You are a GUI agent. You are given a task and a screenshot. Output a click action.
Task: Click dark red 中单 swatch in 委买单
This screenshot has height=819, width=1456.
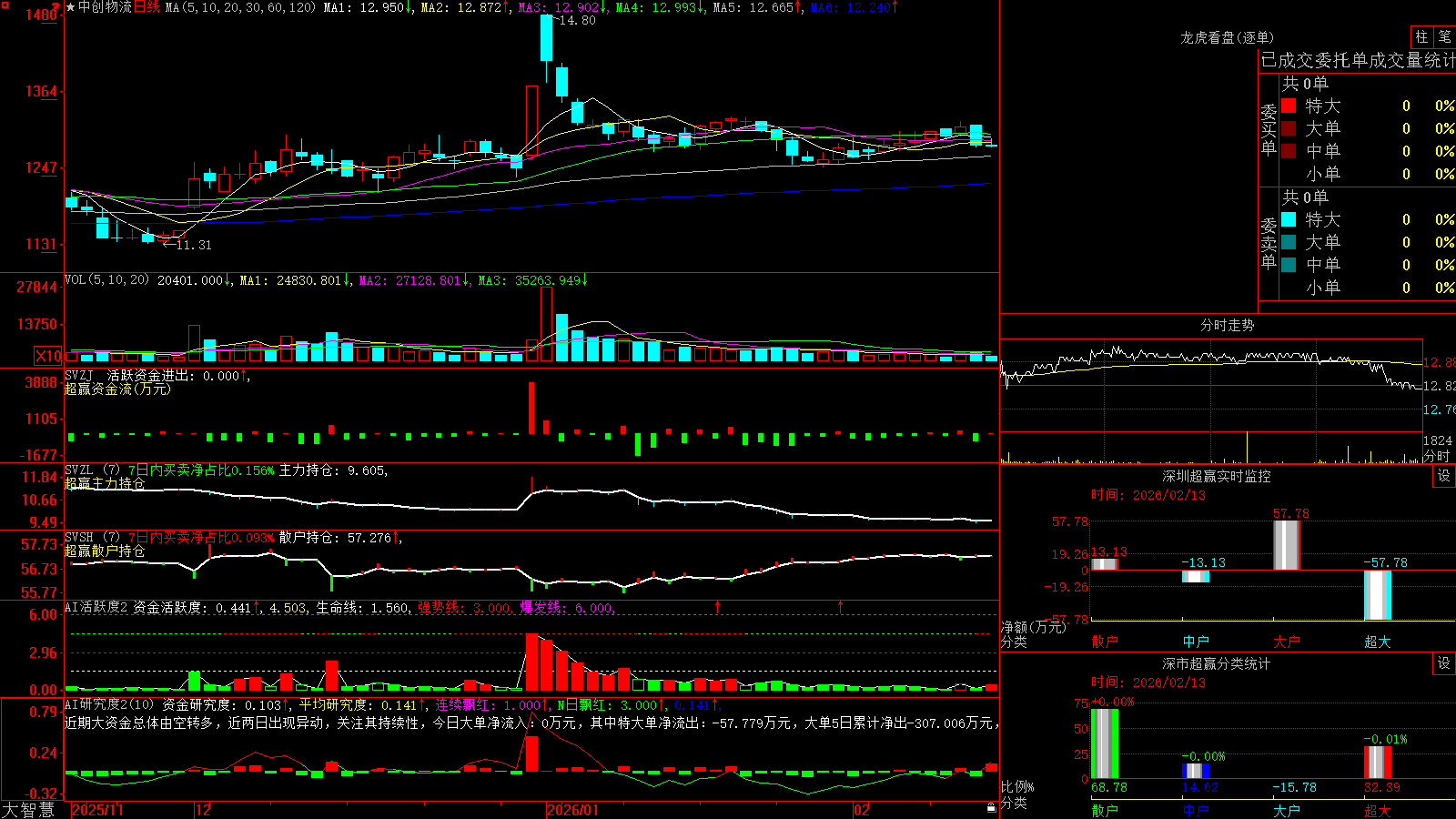point(1289,151)
